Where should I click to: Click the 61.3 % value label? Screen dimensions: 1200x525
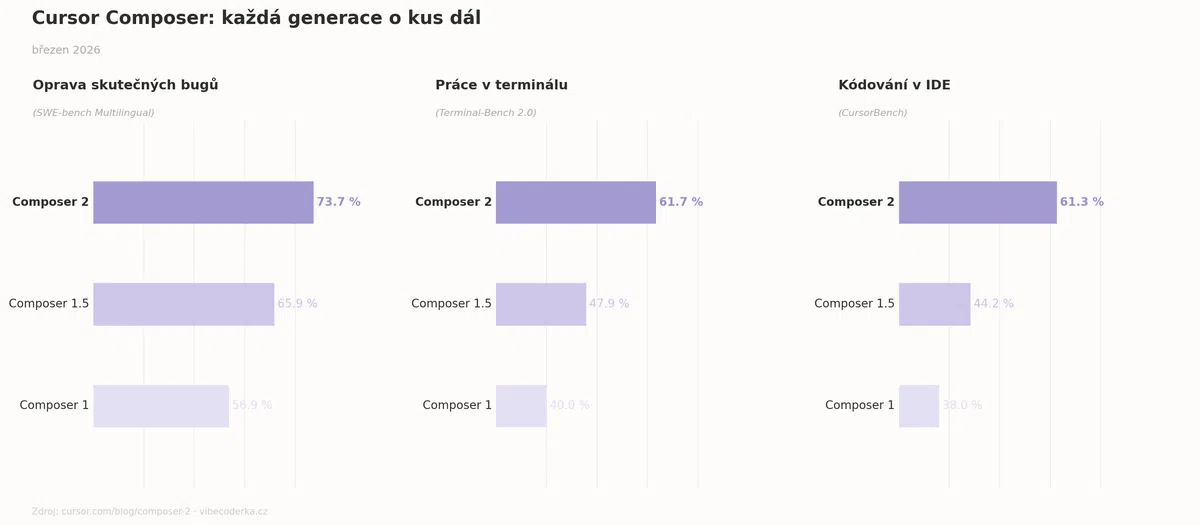tap(1081, 202)
